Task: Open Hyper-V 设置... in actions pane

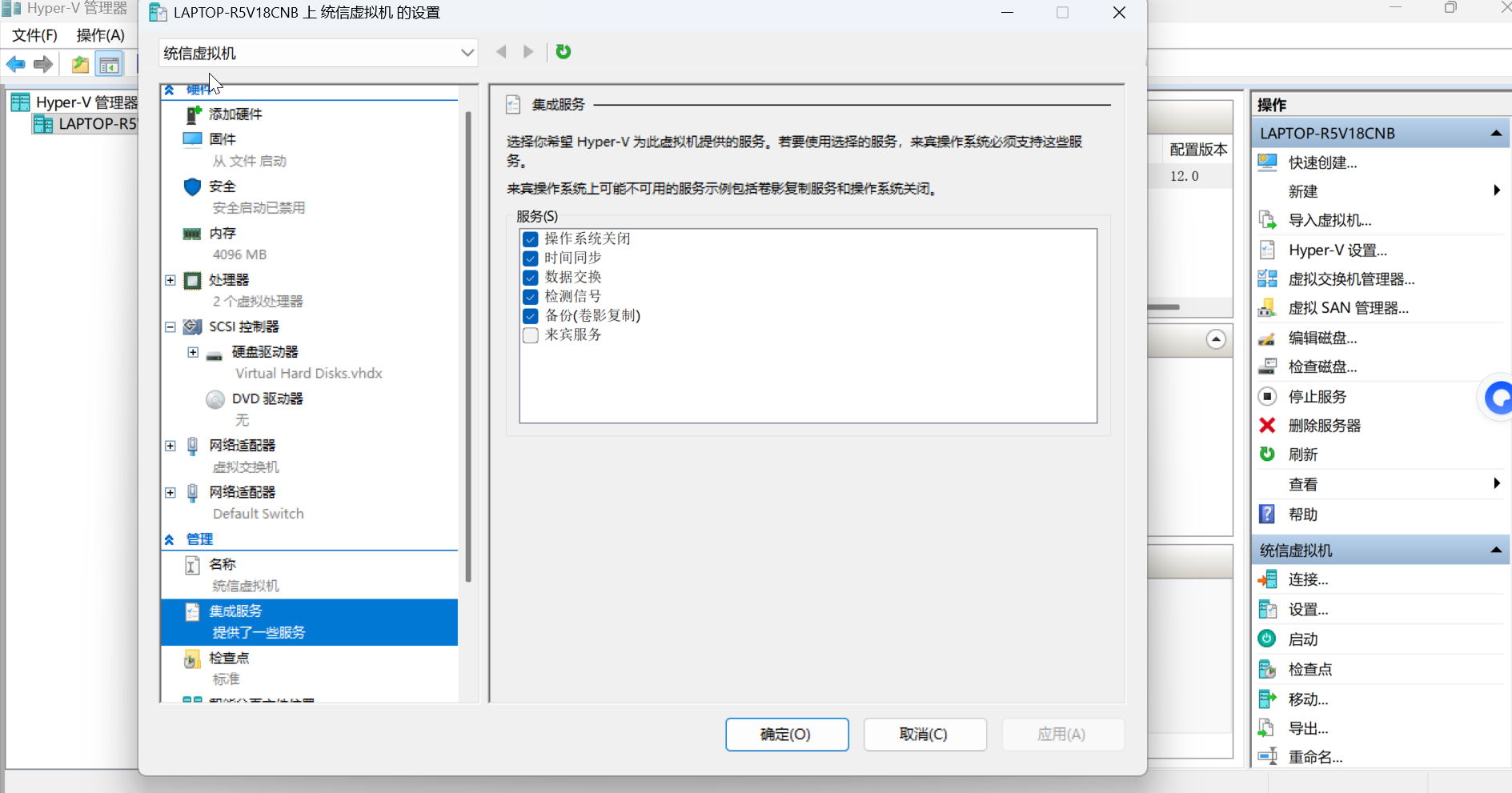Action: click(x=1338, y=250)
